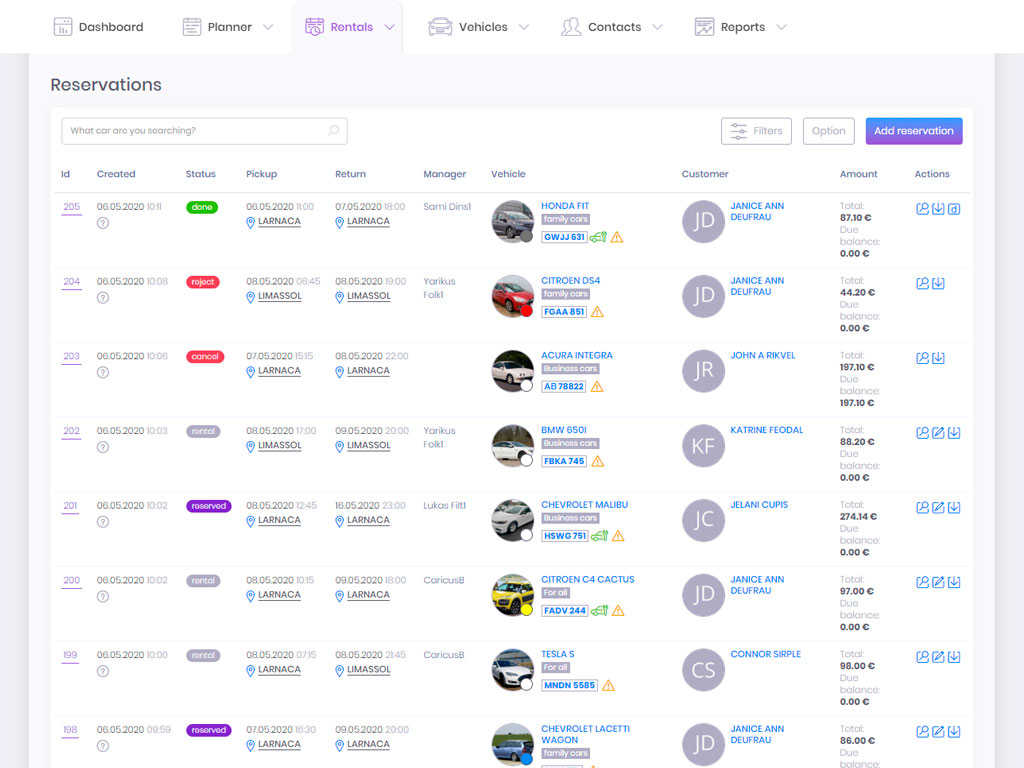This screenshot has width=1024, height=768.
Task: Open reservation ID 202 link
Action: click(71, 432)
